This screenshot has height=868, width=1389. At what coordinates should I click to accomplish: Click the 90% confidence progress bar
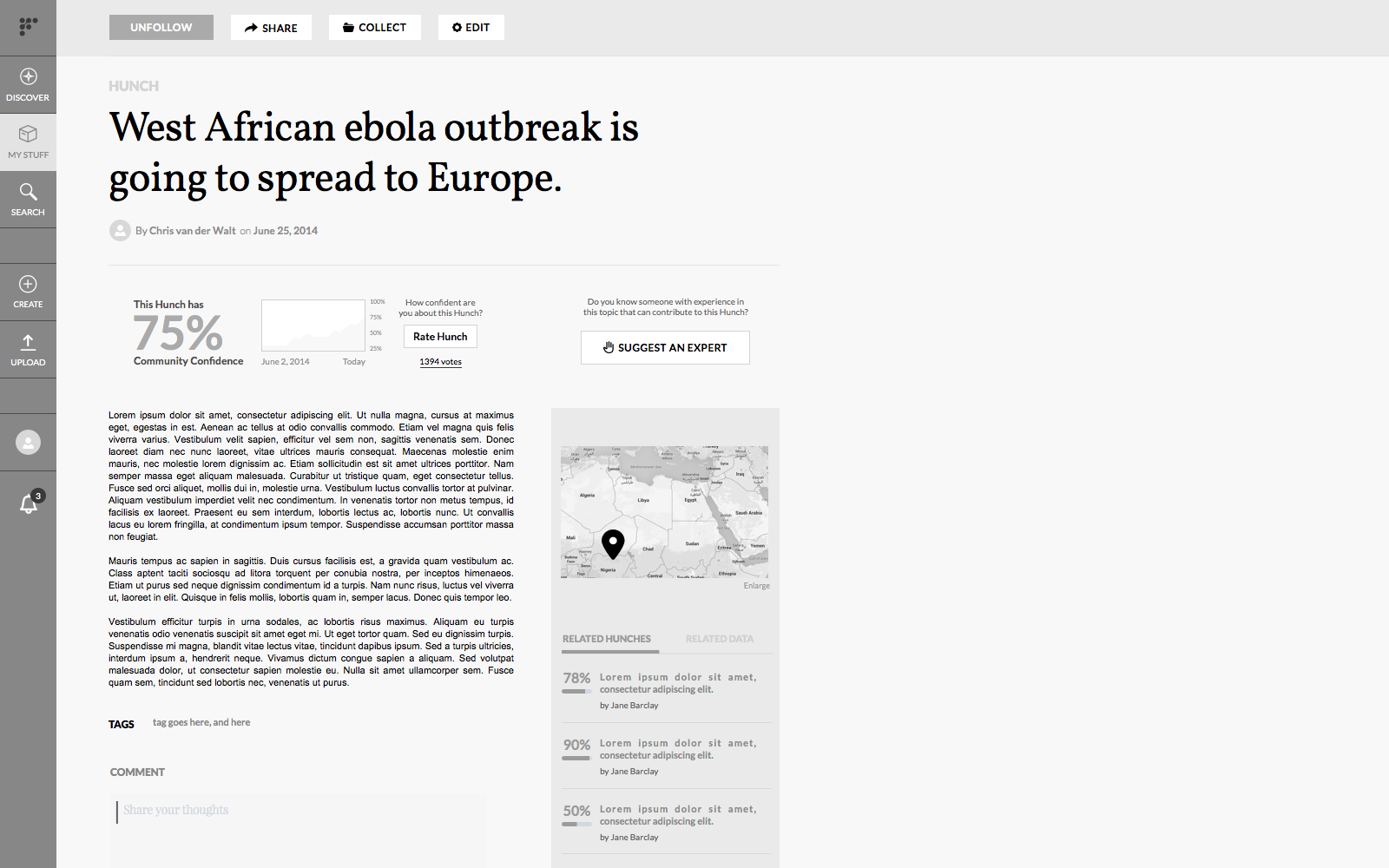coord(576,758)
